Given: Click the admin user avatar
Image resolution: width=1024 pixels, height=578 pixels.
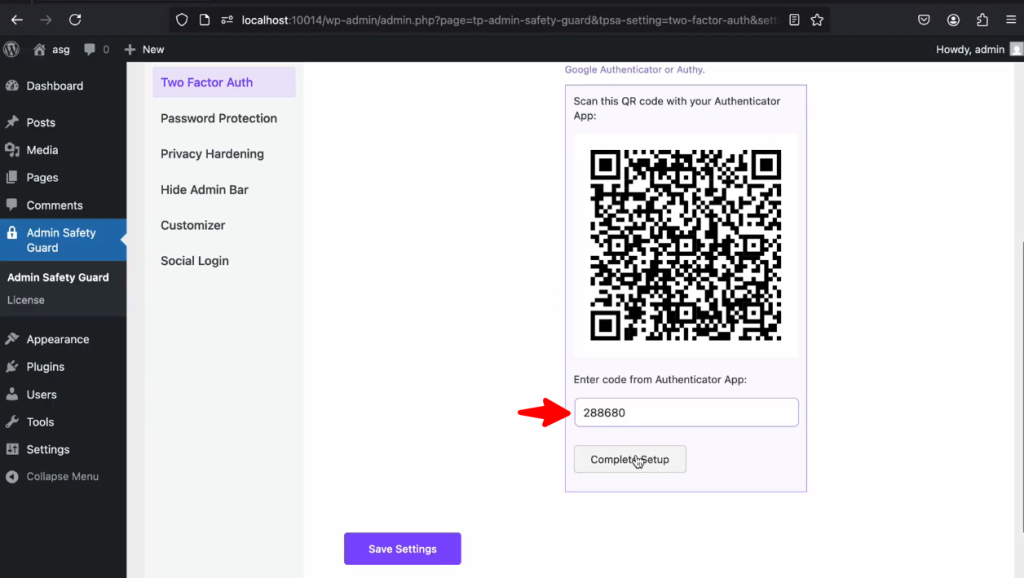Looking at the screenshot, I should [1016, 49].
